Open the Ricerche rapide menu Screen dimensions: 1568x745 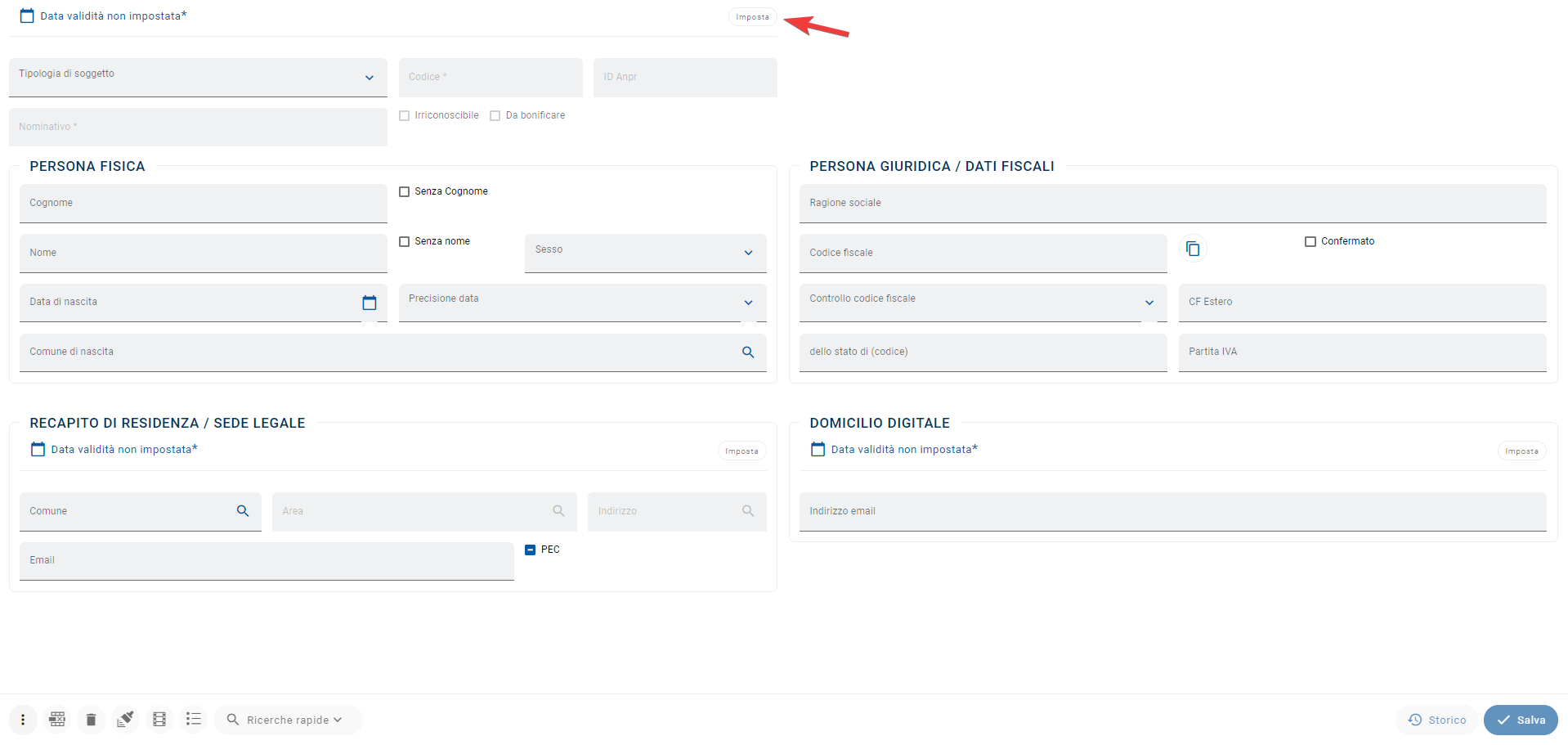(x=288, y=720)
